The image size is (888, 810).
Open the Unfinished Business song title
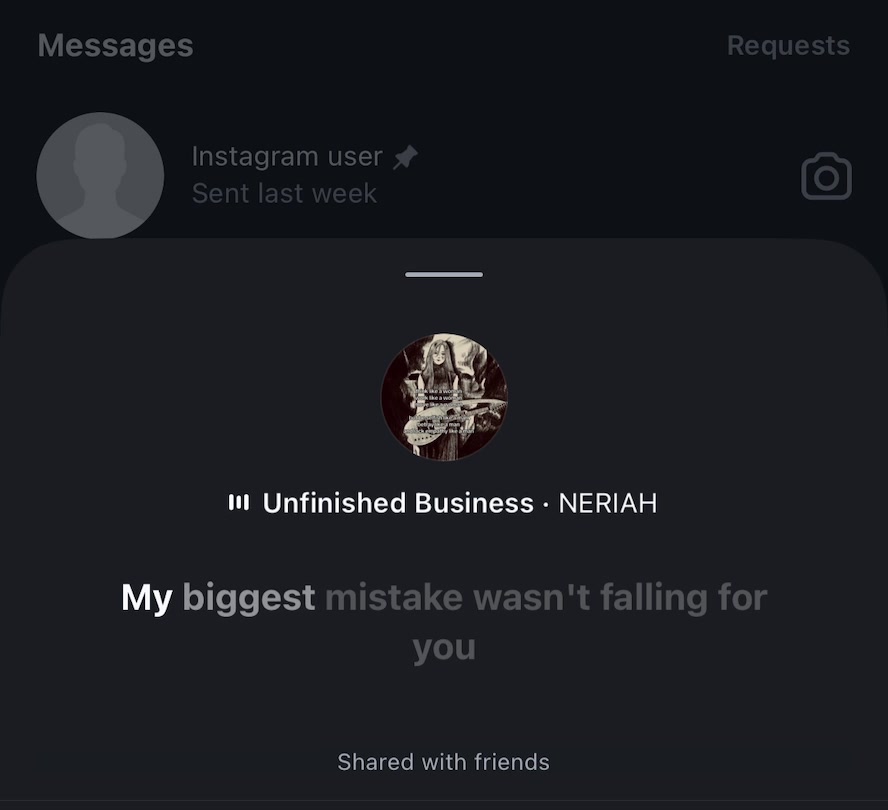pyautogui.click(x=398, y=503)
